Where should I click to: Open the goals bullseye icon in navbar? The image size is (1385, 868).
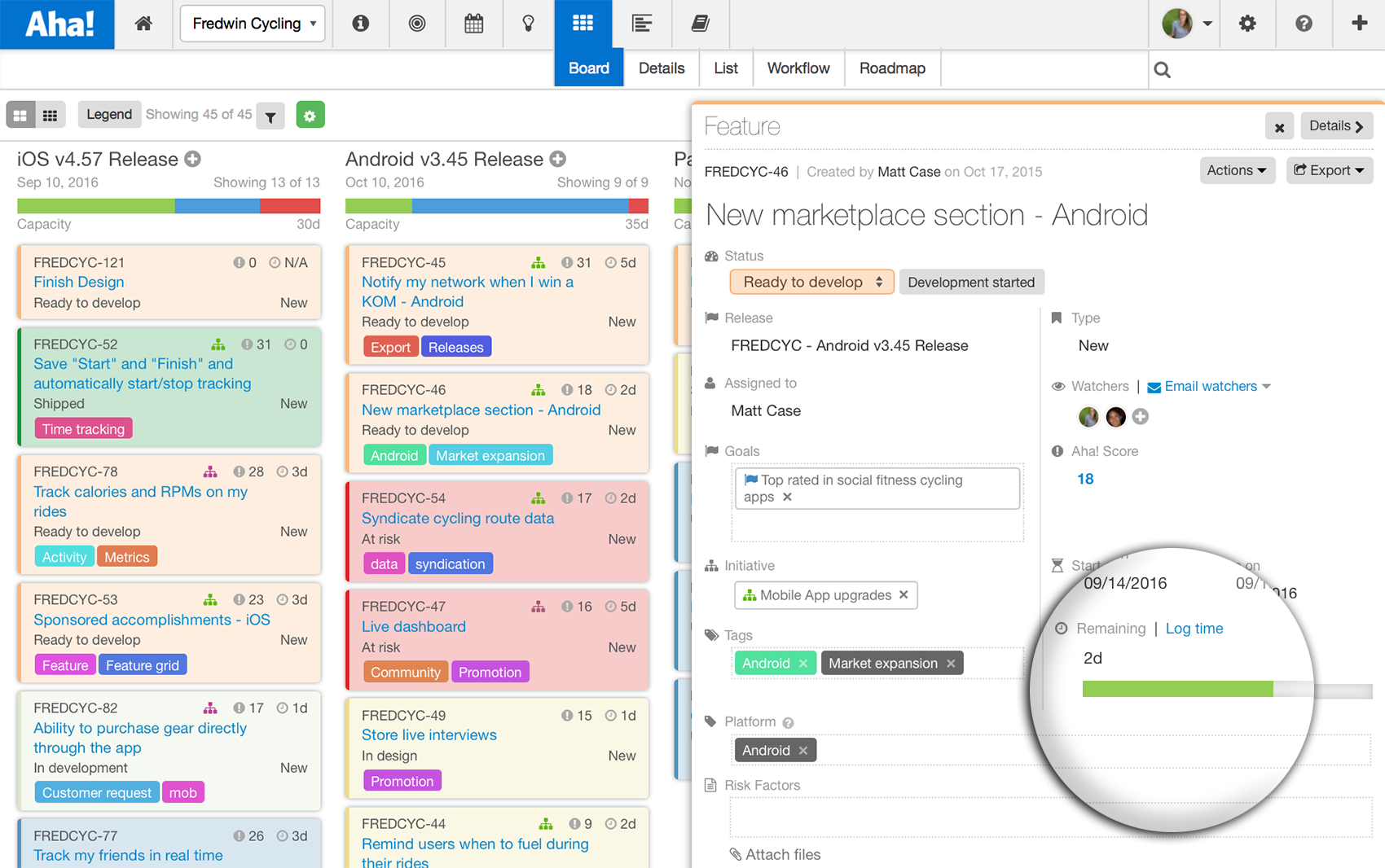click(417, 24)
